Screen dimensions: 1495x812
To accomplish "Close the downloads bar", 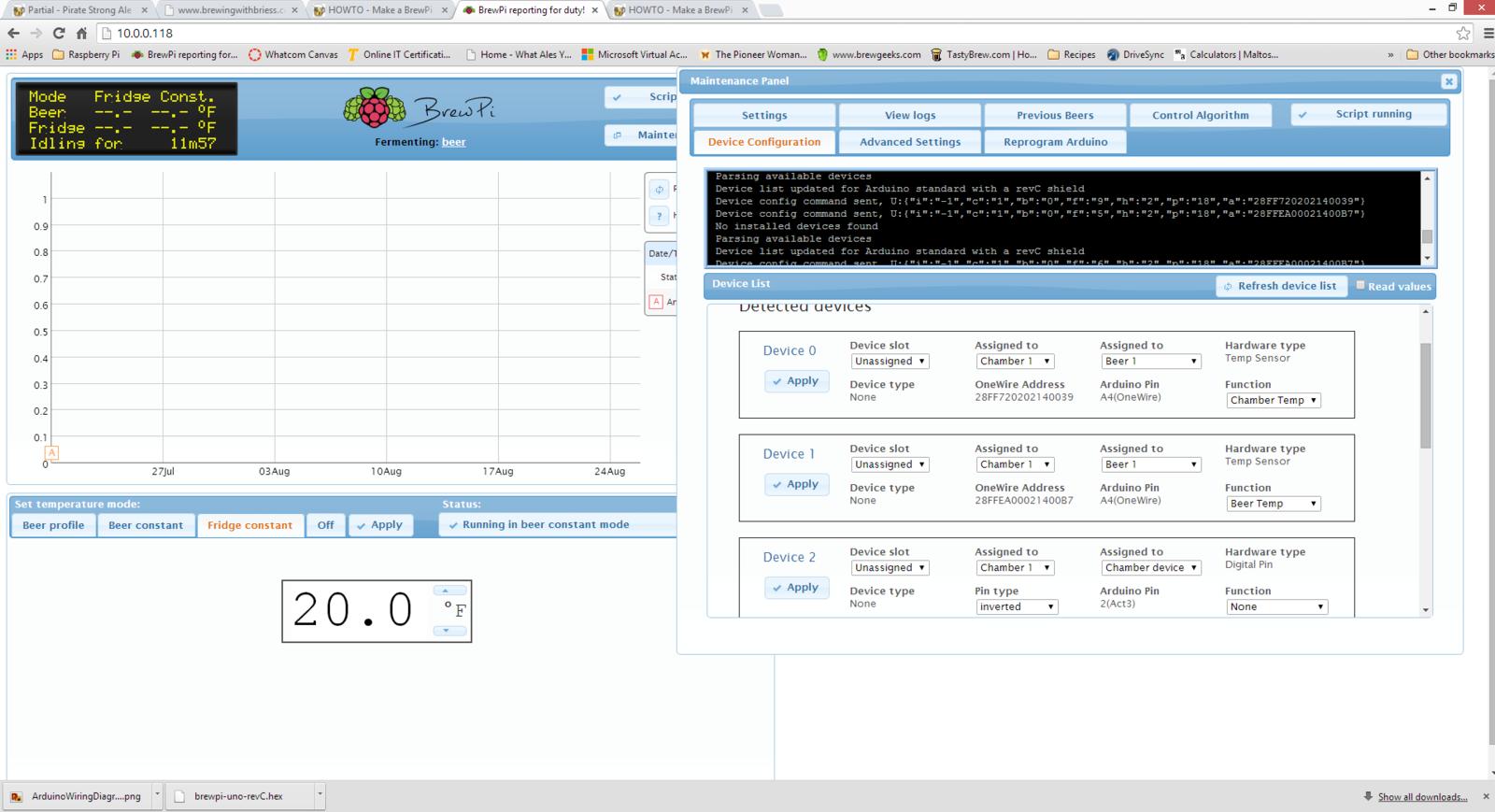I will (x=1486, y=797).
